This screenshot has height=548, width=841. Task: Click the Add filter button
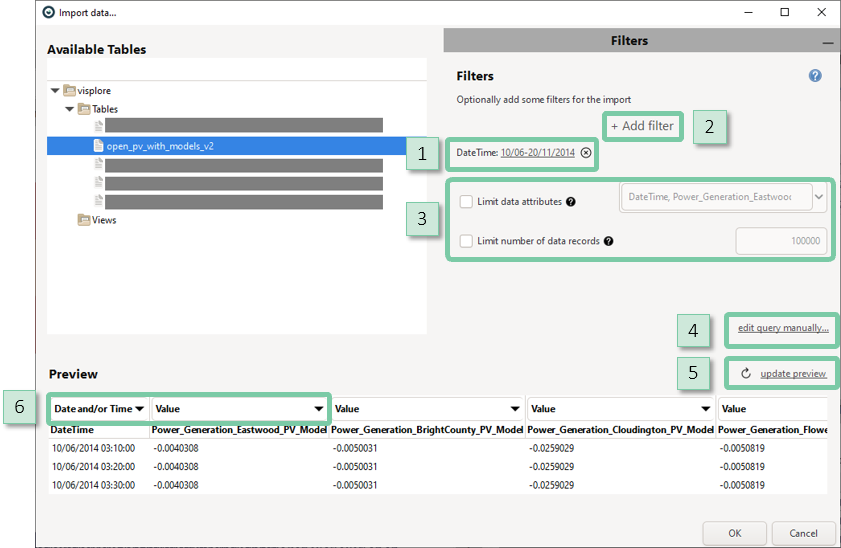point(643,126)
